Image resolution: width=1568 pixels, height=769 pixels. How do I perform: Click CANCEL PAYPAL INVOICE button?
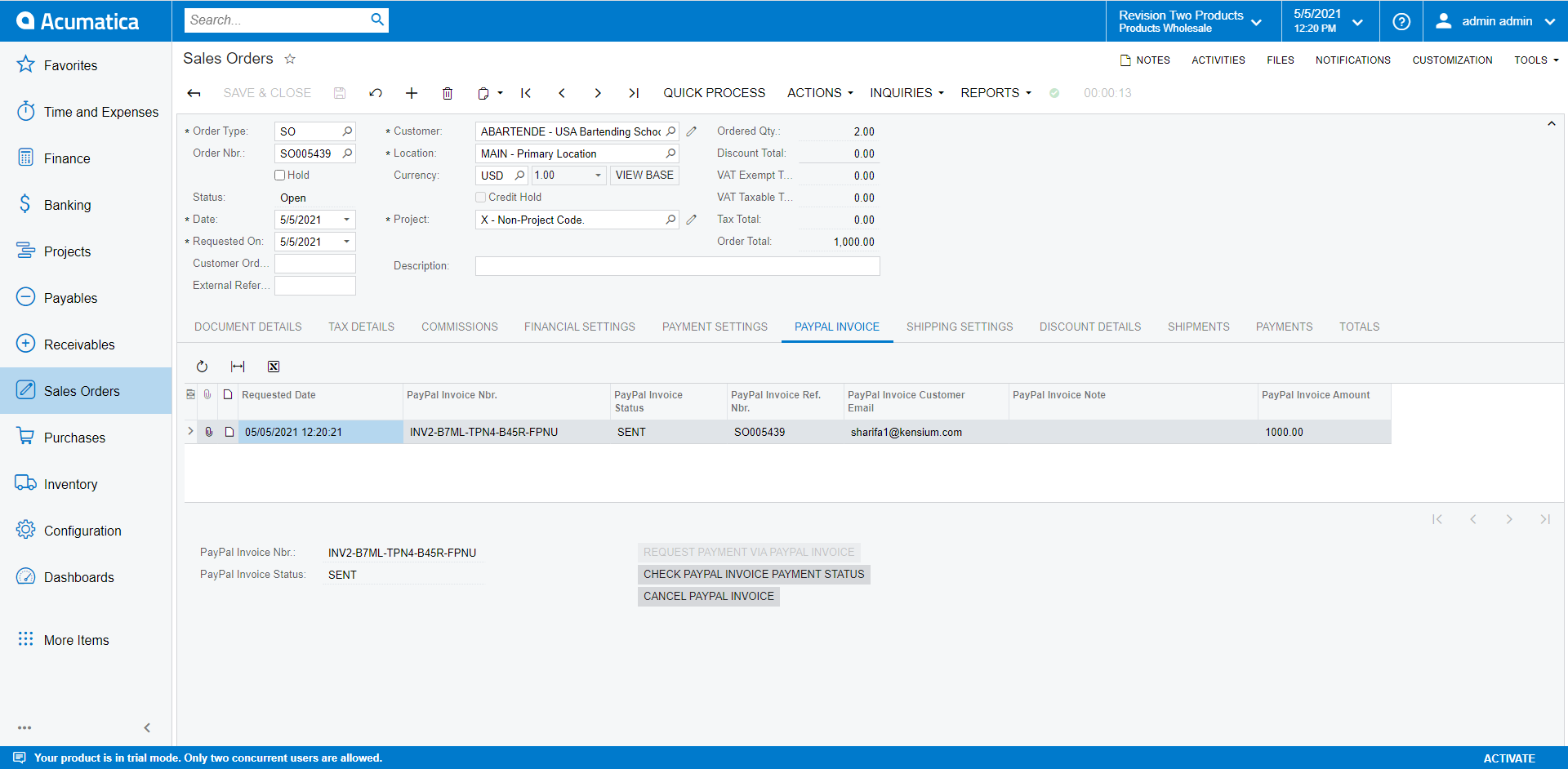coord(709,597)
